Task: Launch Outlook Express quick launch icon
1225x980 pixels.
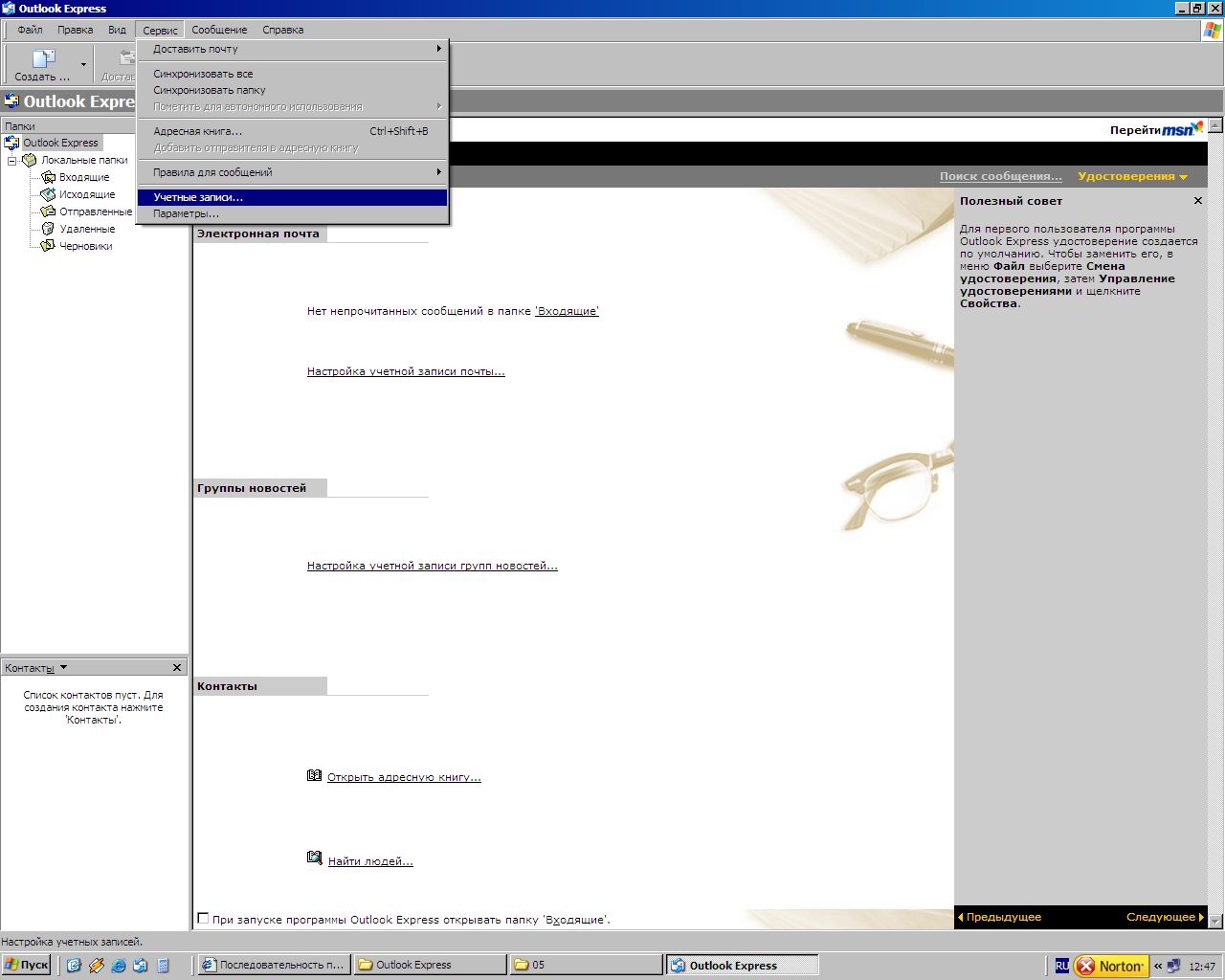Action: click(x=140, y=966)
